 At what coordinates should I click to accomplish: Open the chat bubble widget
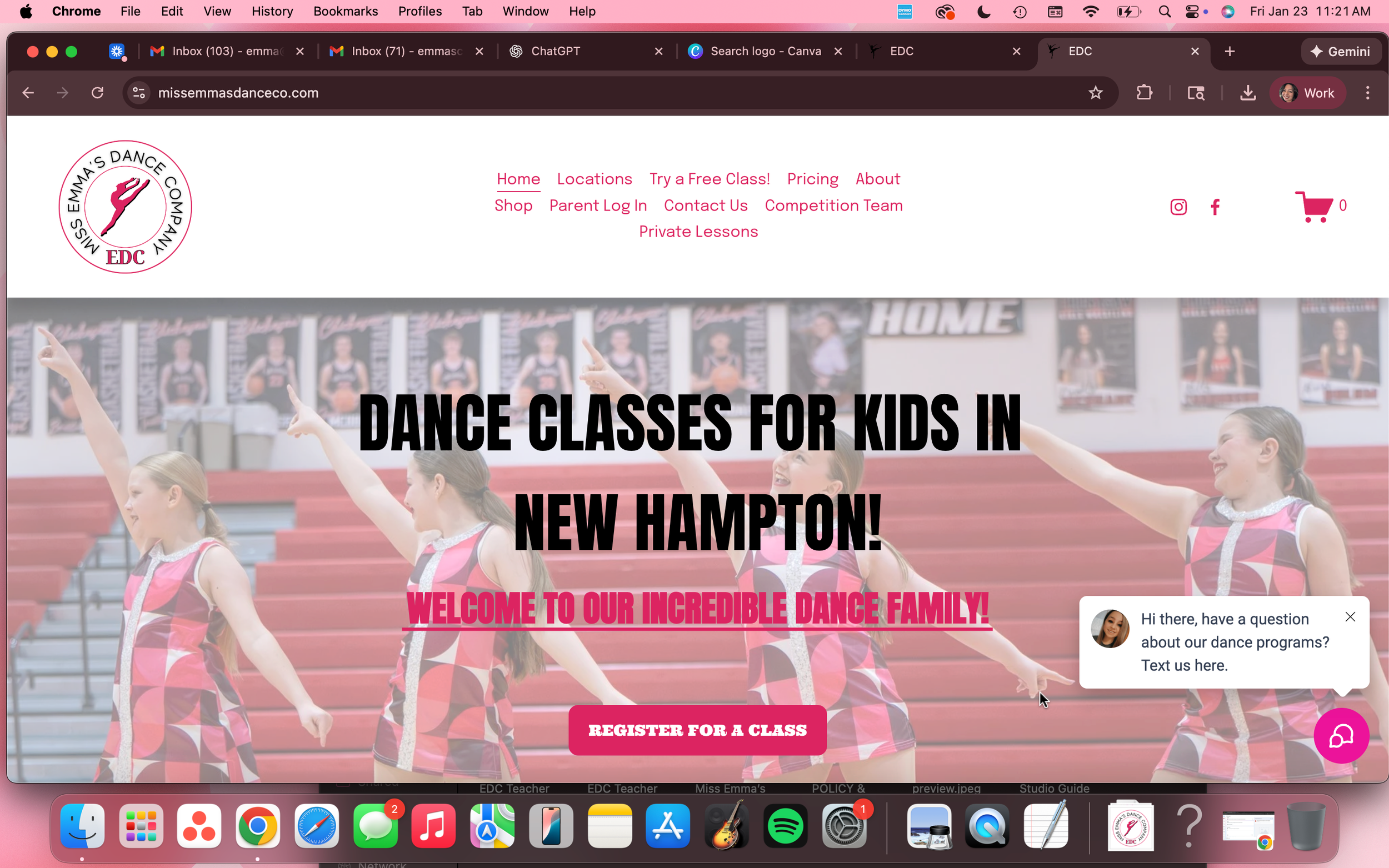[1341, 736]
